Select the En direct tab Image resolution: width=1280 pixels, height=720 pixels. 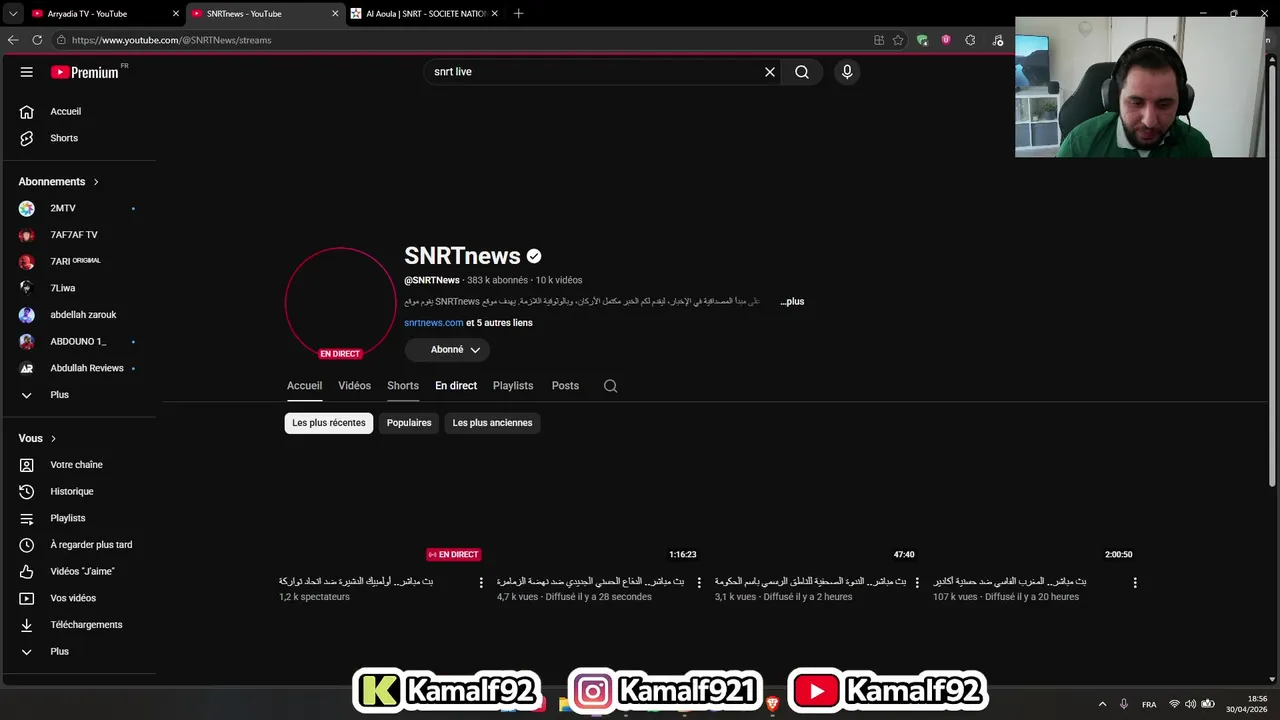tap(456, 386)
